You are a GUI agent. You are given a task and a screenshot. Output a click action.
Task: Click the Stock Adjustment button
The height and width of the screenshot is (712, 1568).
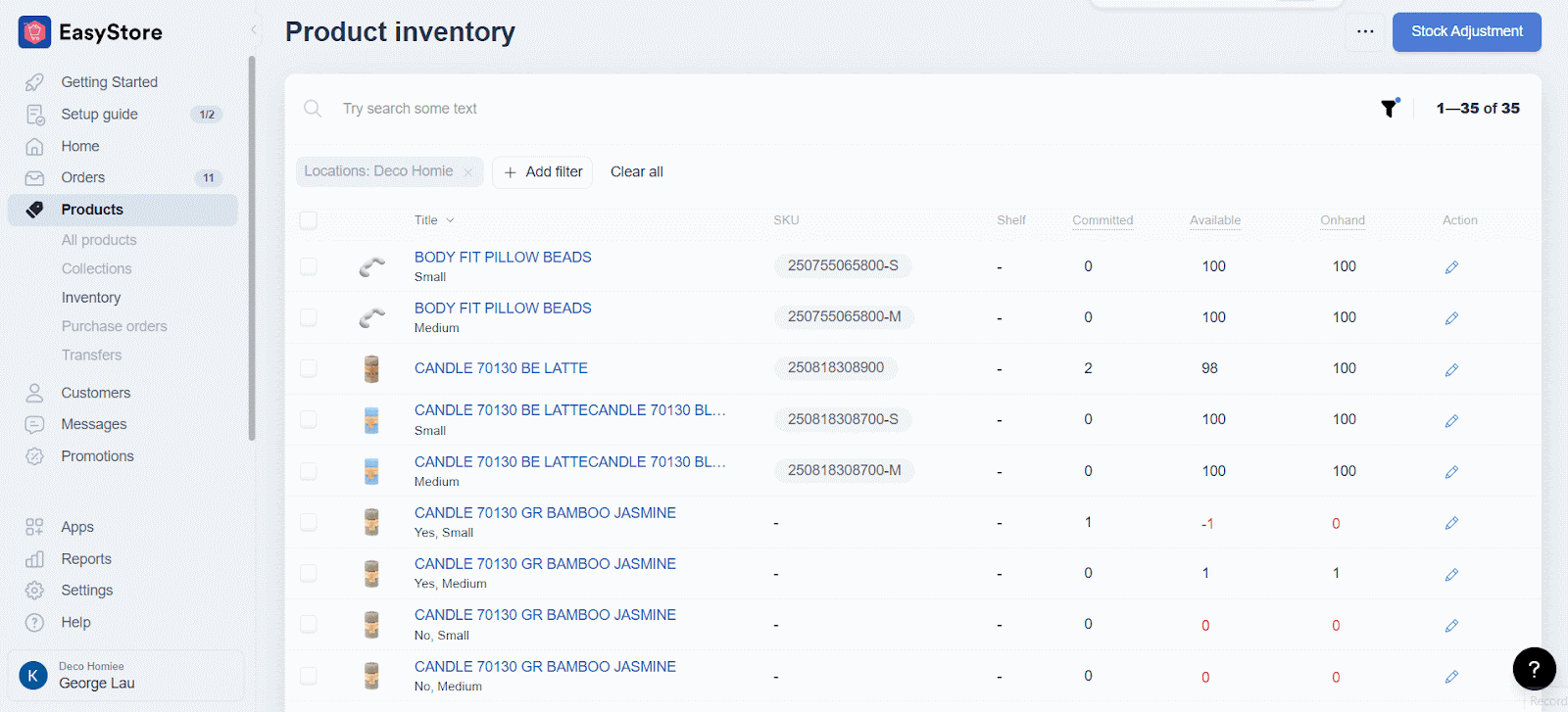click(1466, 31)
